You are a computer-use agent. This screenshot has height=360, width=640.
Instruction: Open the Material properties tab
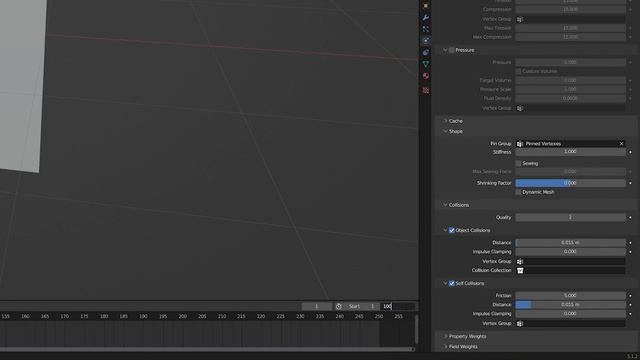click(x=426, y=76)
